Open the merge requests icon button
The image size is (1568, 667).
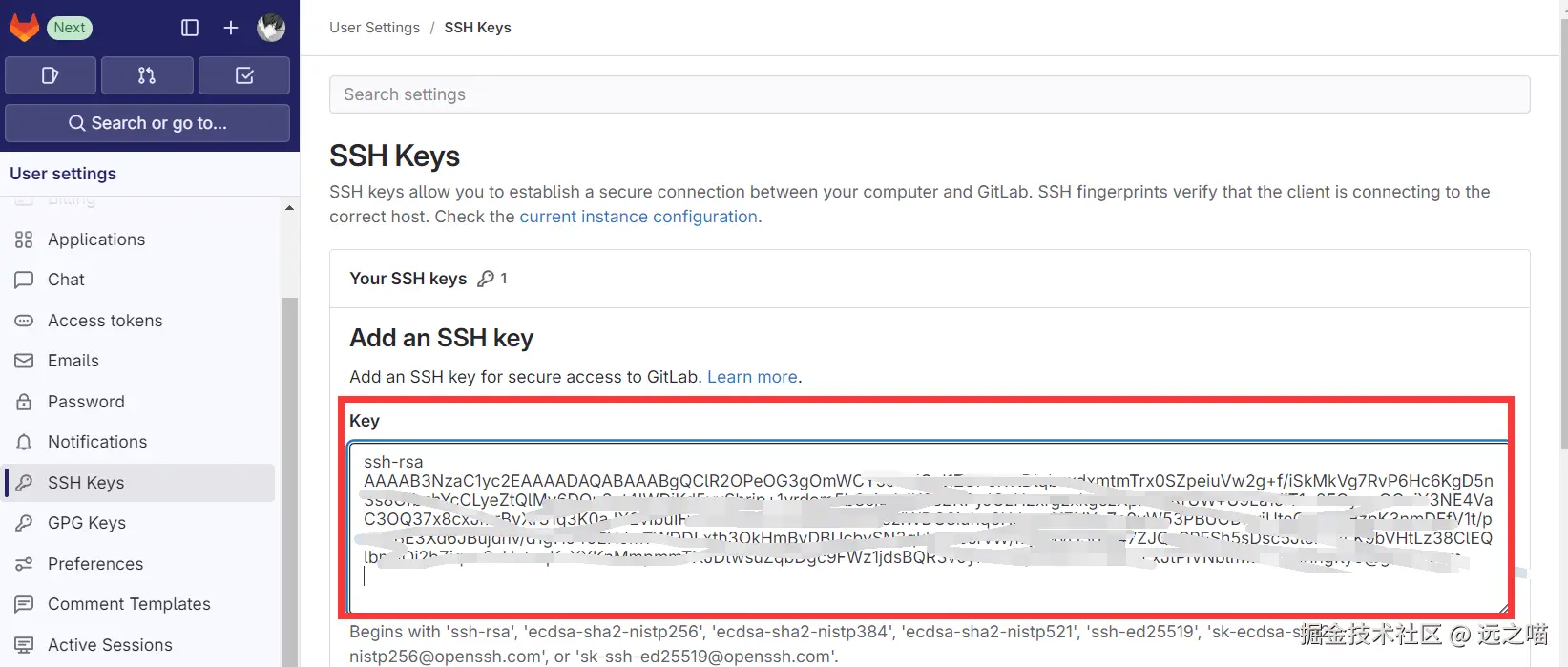[147, 75]
